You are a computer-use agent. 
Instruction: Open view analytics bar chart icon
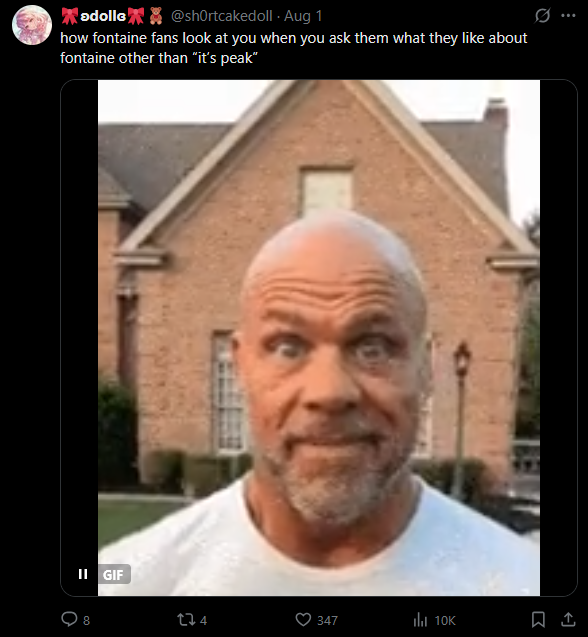pyautogui.click(x=420, y=620)
